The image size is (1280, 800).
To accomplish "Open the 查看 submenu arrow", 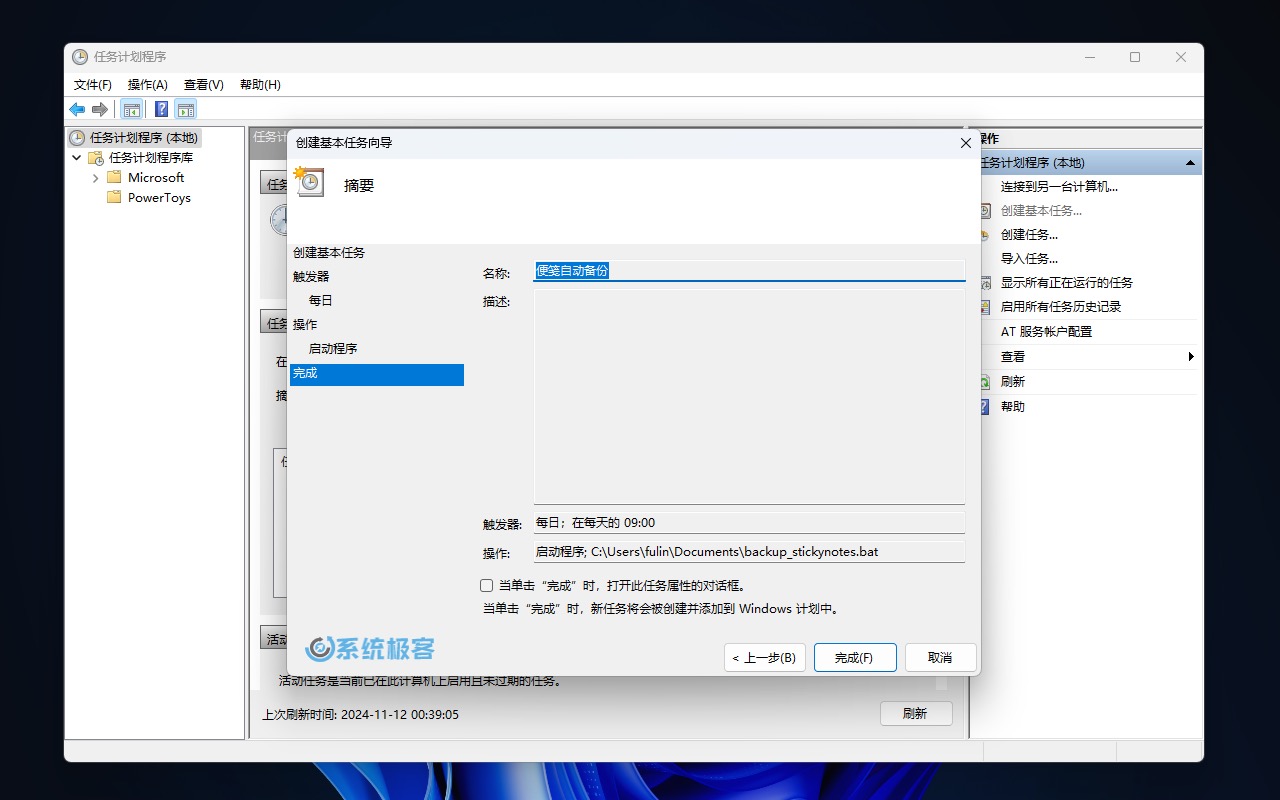I will point(1191,357).
